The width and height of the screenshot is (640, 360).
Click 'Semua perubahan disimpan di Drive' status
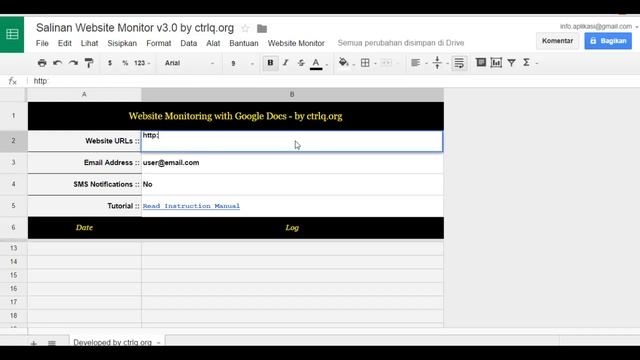tap(401, 43)
